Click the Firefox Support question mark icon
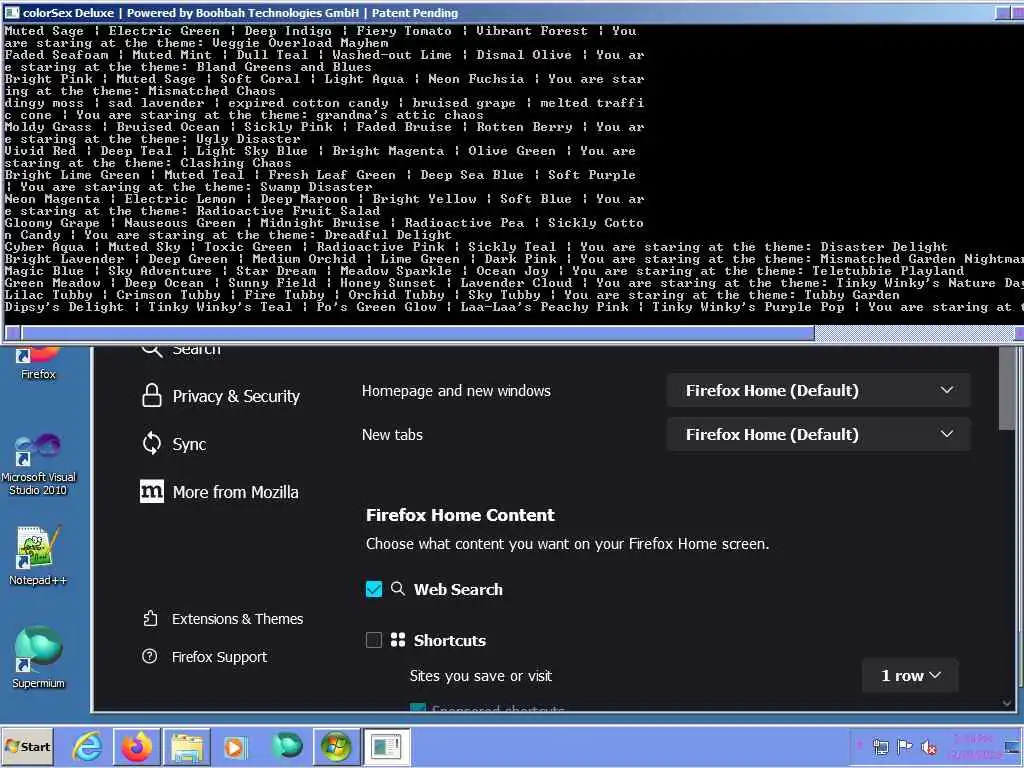 tap(150, 656)
